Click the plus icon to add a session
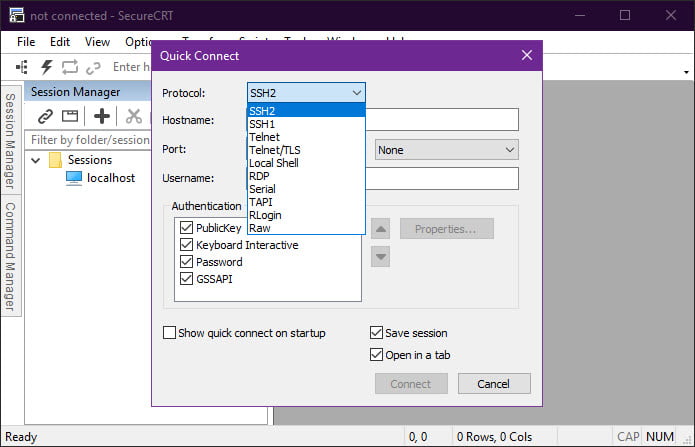This screenshot has width=695, height=447. pyautogui.click(x=102, y=116)
